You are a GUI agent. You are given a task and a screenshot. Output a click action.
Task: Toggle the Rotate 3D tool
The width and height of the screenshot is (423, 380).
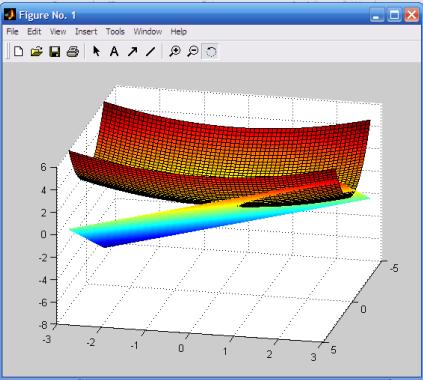pyautogui.click(x=211, y=52)
